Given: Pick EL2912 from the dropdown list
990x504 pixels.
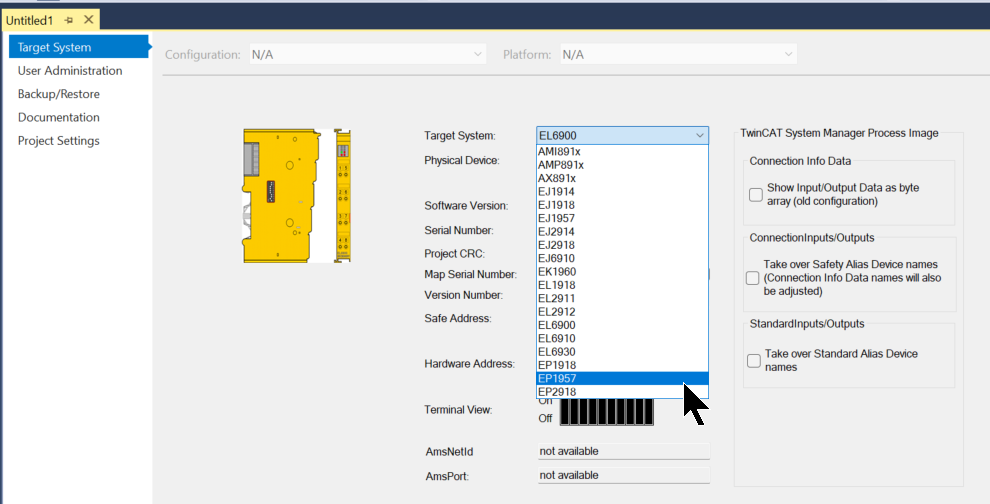Looking at the screenshot, I should (622, 311).
